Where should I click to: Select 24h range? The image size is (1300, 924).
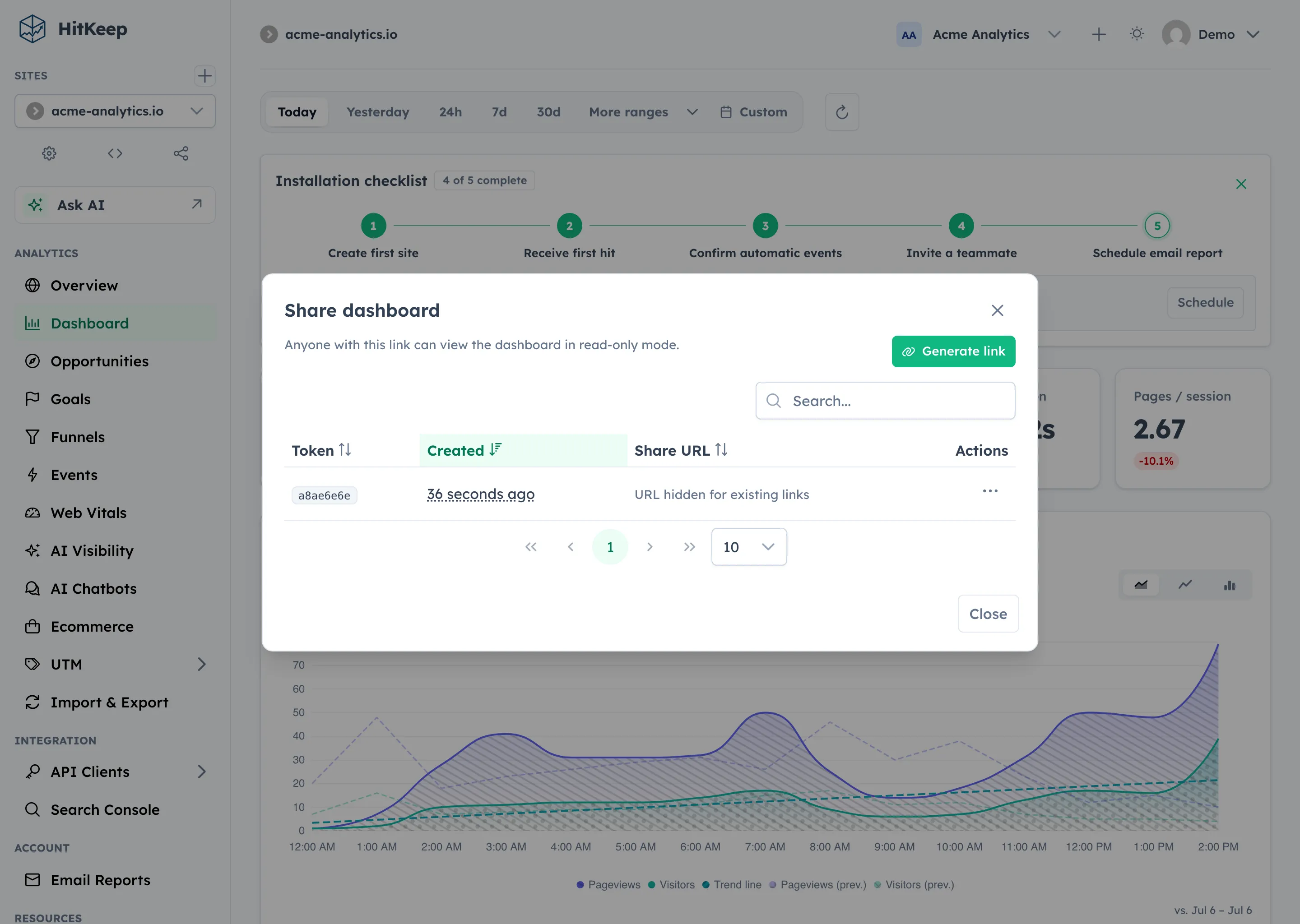450,112
